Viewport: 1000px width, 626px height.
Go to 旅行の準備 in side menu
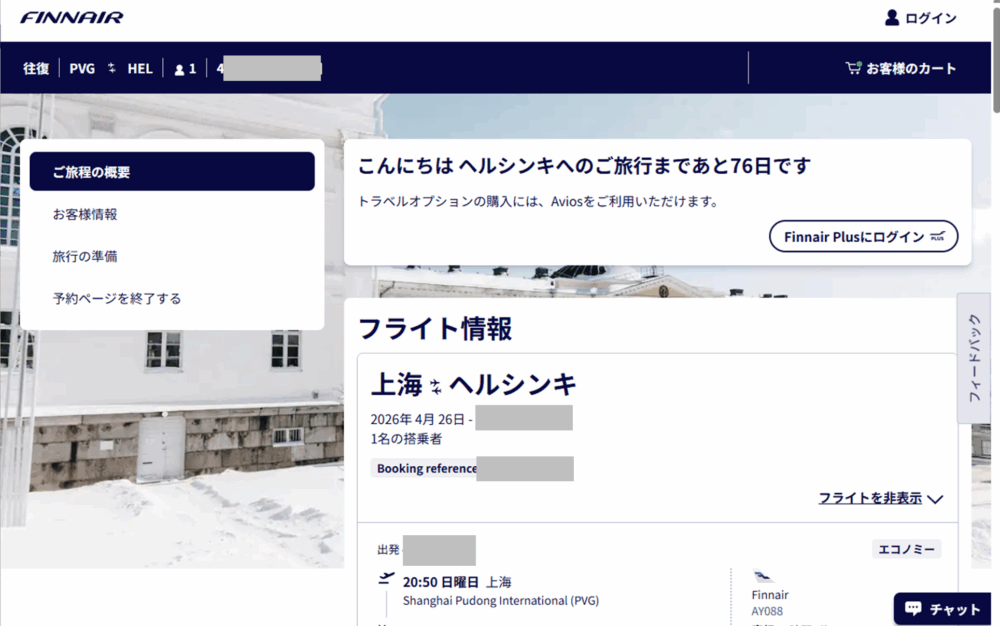pyautogui.click(x=85, y=256)
